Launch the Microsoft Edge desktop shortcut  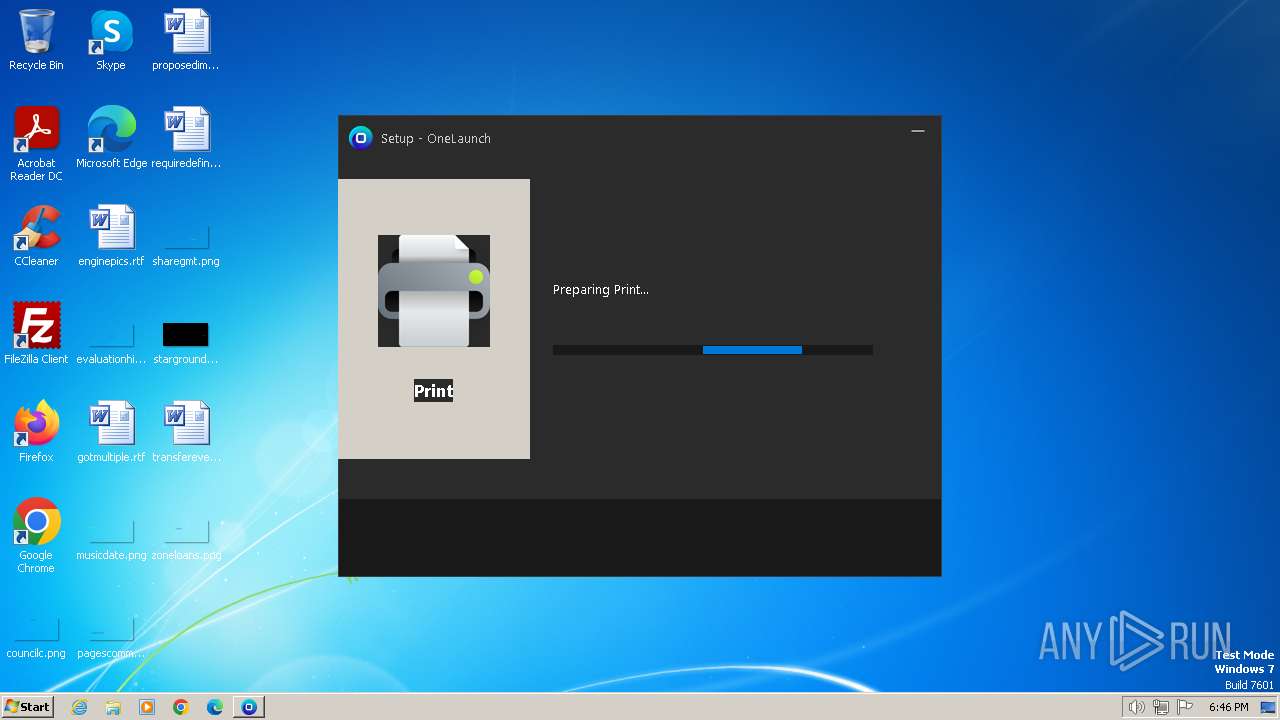point(111,137)
